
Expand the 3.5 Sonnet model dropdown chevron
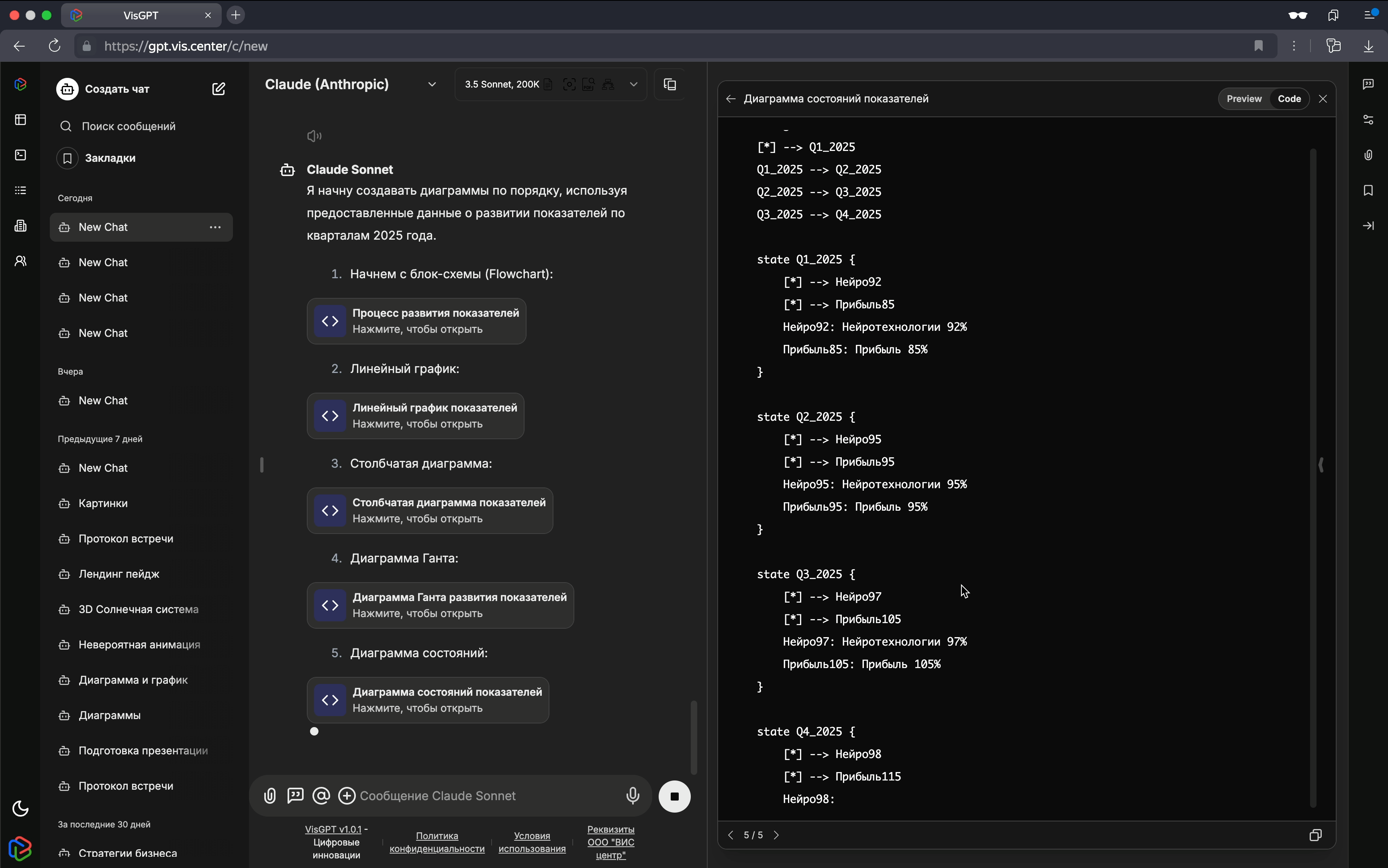pos(633,84)
